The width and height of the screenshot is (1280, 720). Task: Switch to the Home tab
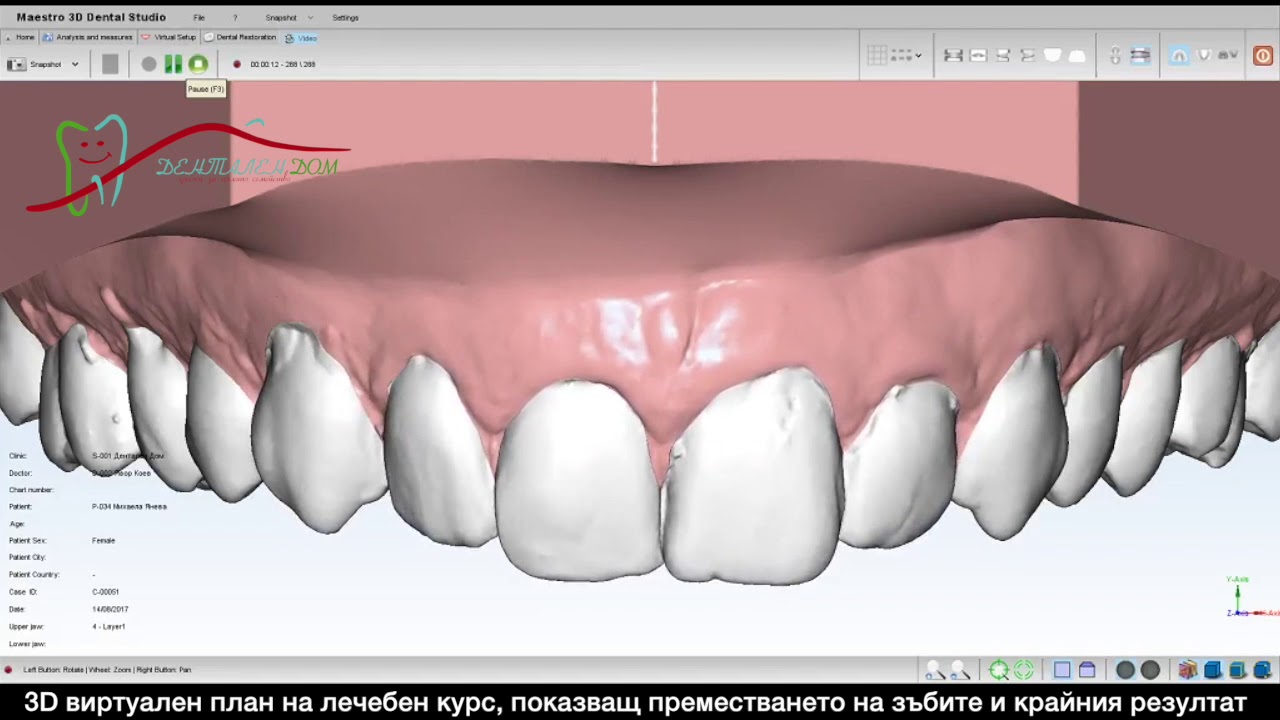[20, 38]
